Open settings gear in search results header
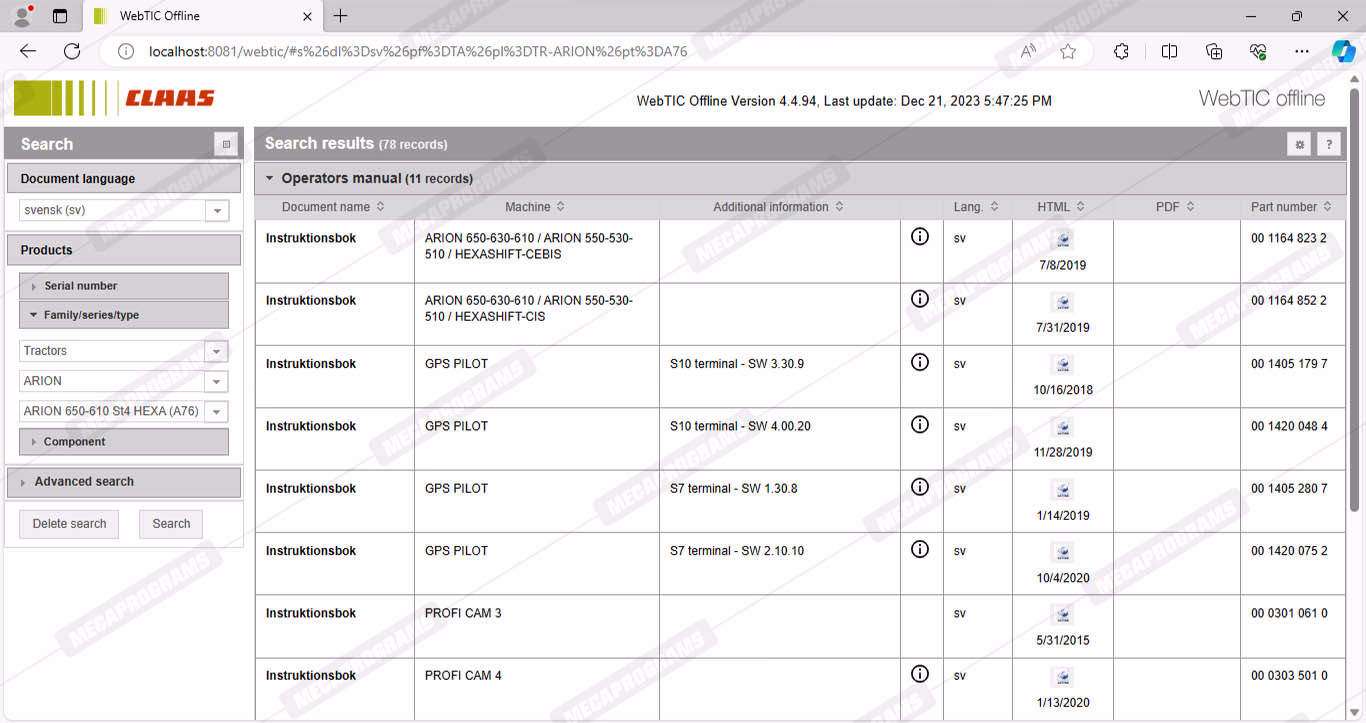 click(1299, 145)
